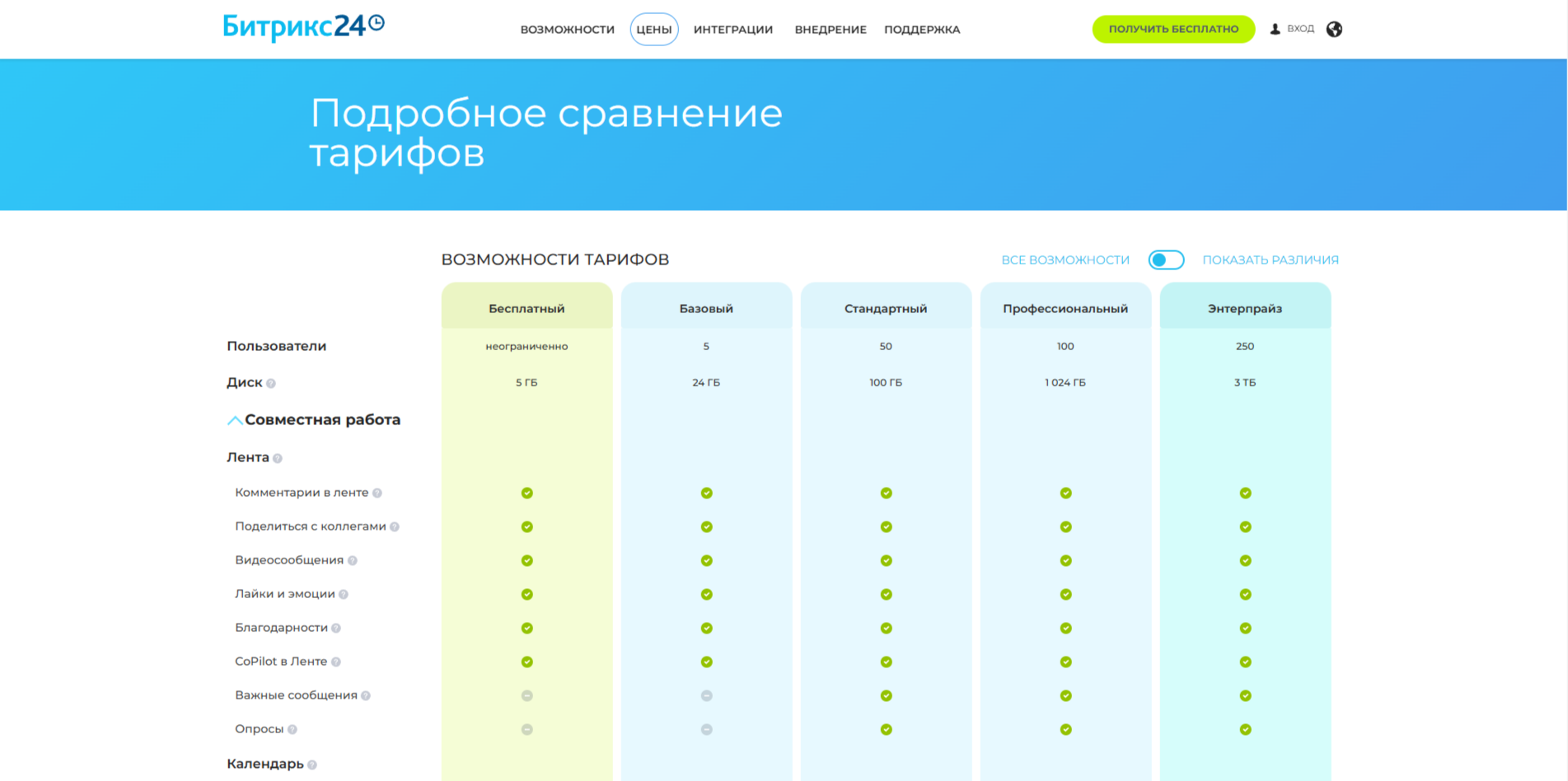Click the globe language selector icon
The height and width of the screenshot is (781, 1568).
click(1334, 30)
